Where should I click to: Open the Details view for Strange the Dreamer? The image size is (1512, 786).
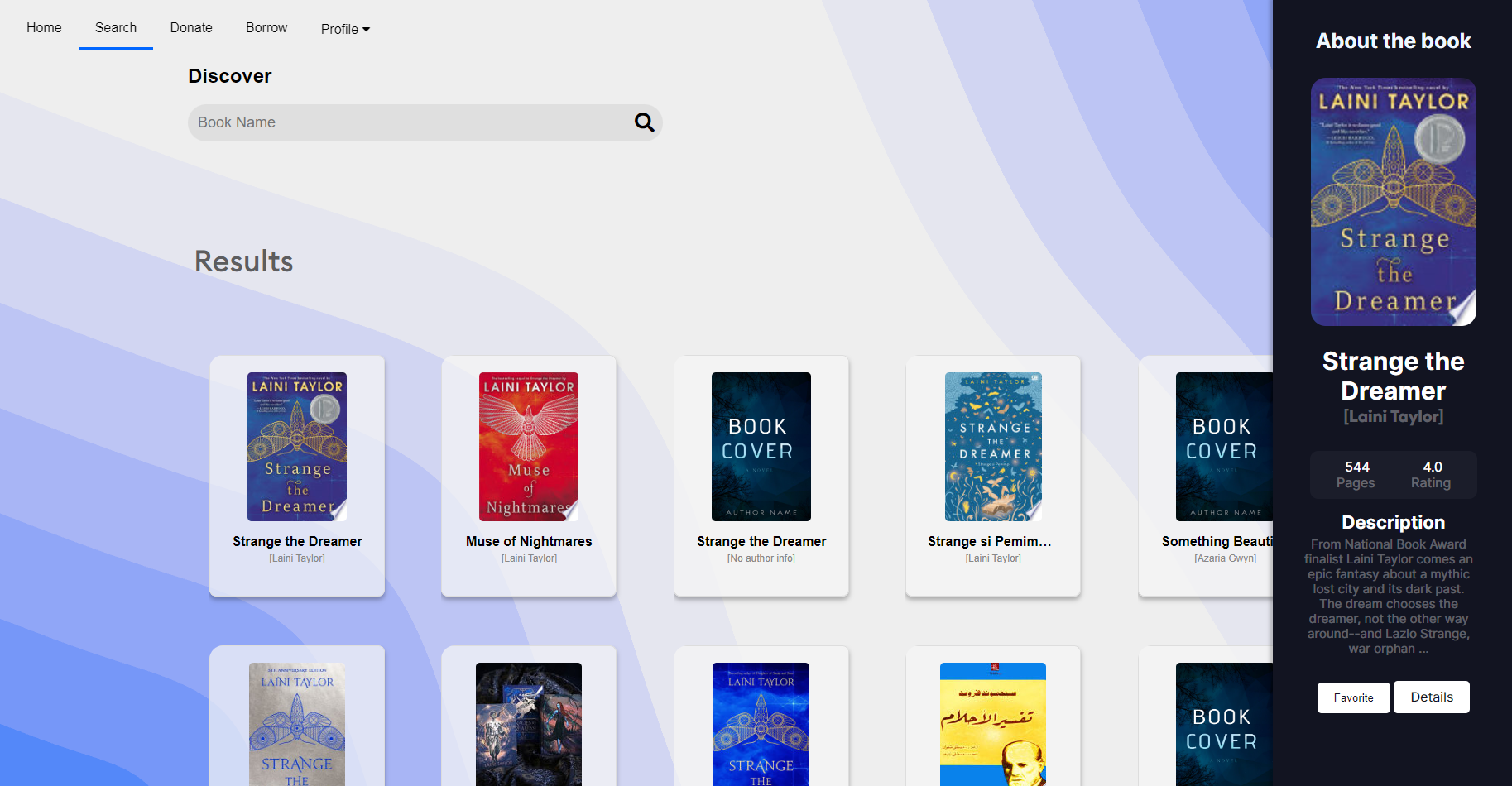pos(1432,697)
